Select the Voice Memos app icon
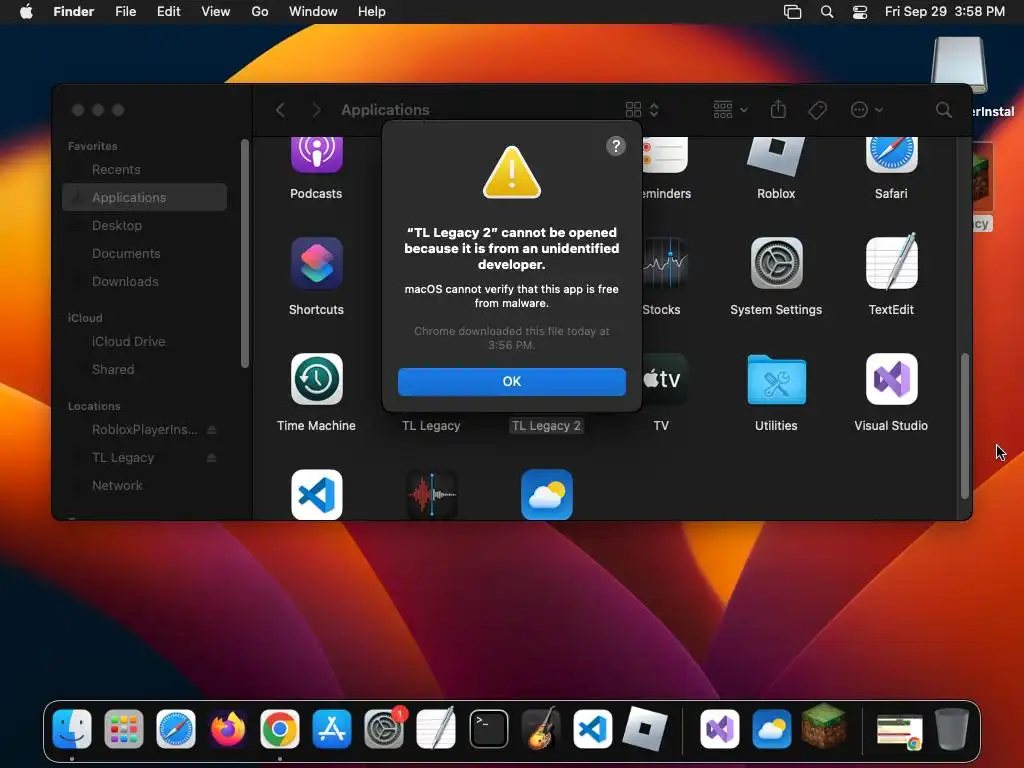 pyautogui.click(x=432, y=495)
